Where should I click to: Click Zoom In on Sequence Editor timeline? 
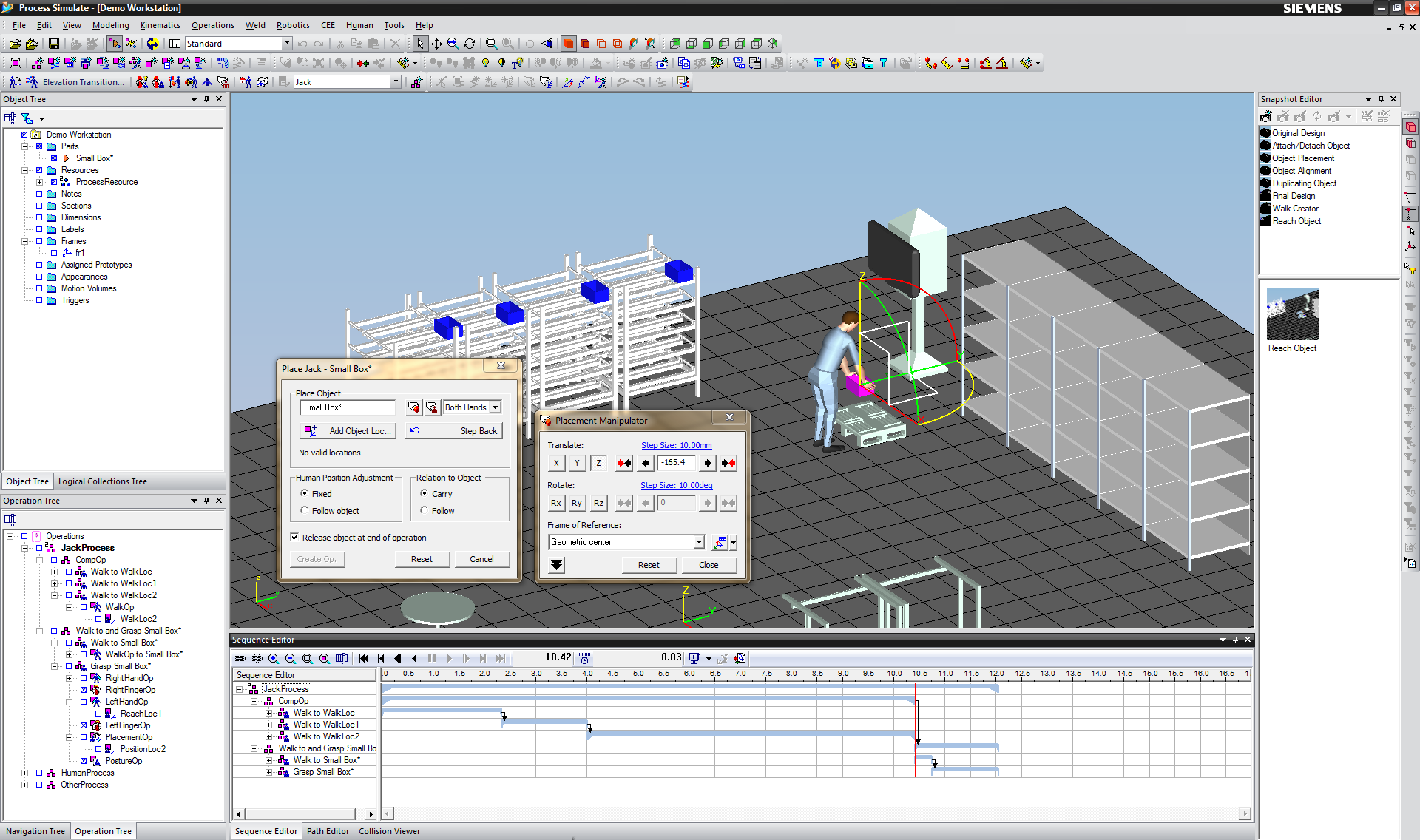point(274,658)
